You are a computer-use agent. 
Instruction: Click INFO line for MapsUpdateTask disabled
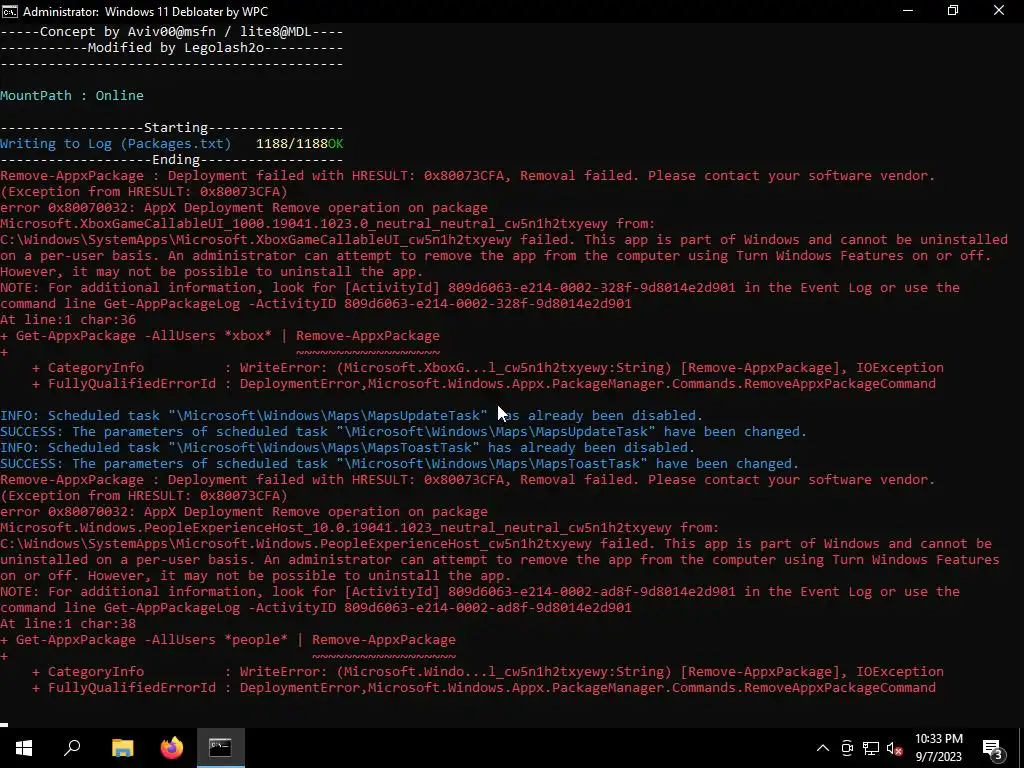point(351,415)
